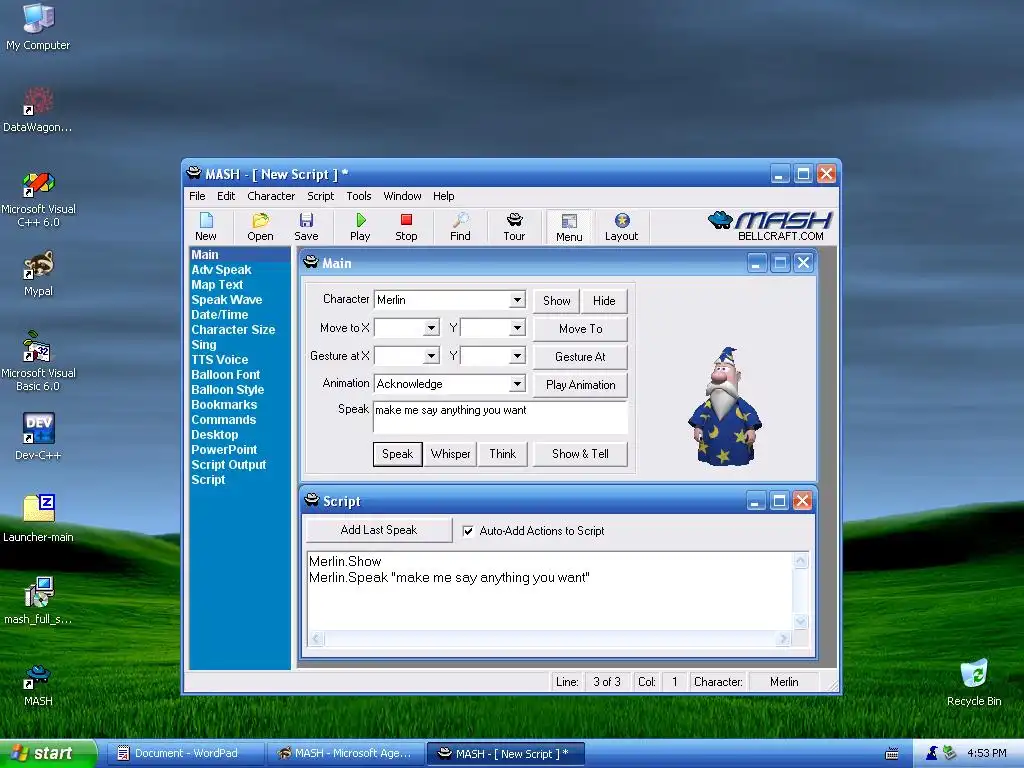Click the MASH title bar app icon
This screenshot has height=768, width=1024.
tap(194, 174)
